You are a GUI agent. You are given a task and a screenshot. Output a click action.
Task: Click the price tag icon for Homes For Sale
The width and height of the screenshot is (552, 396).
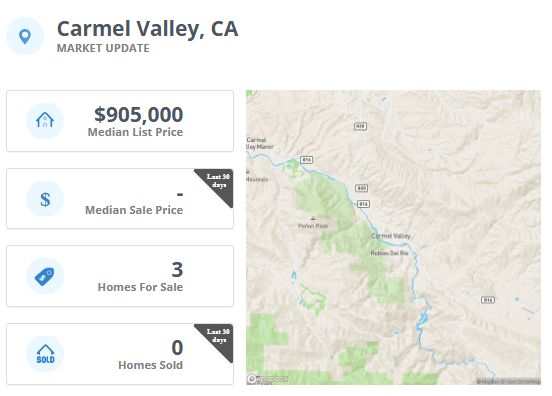pyautogui.click(x=45, y=277)
